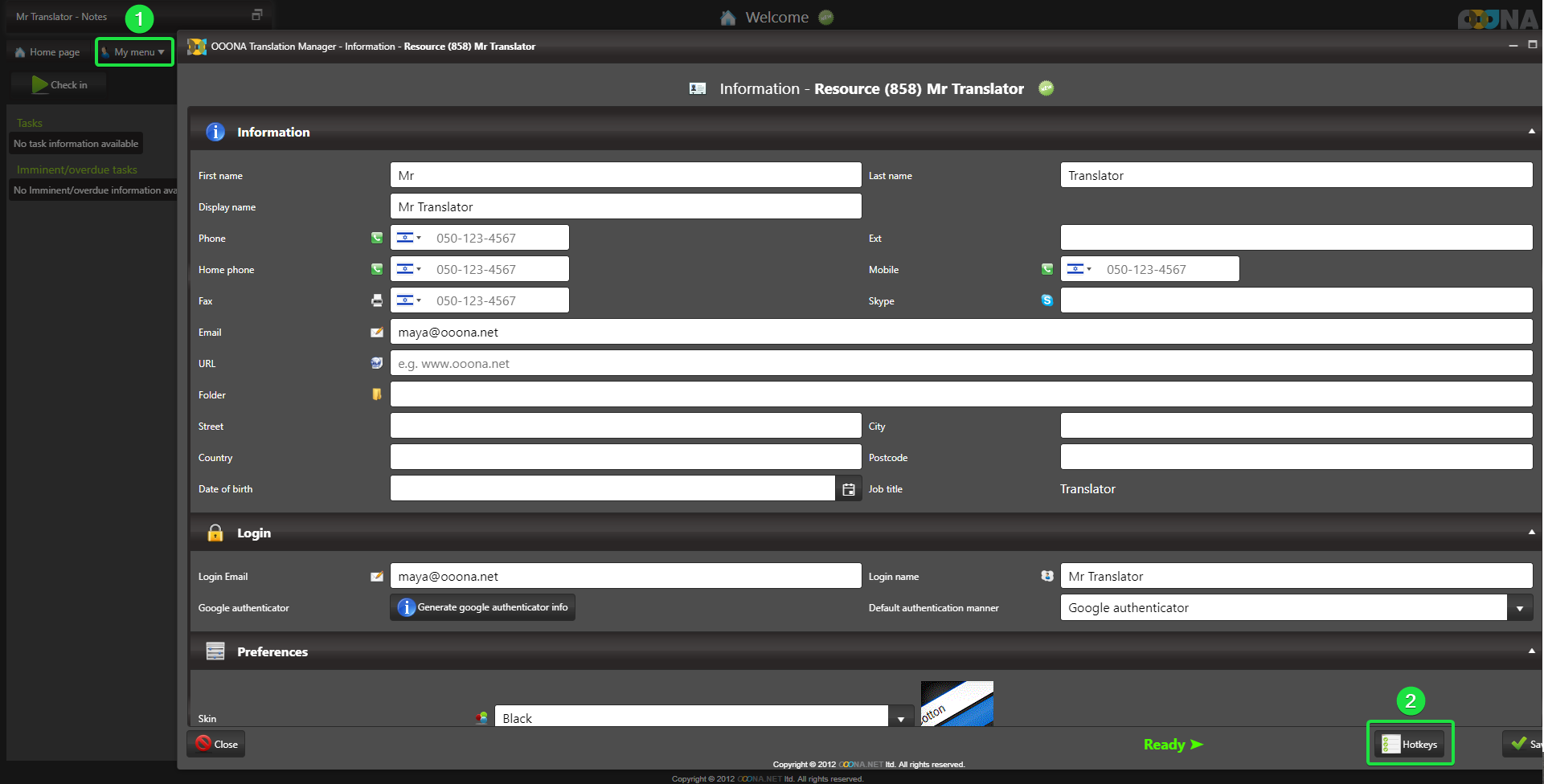This screenshot has height=784, width=1544.
Task: Click the Login name user icon
Action: (1046, 576)
